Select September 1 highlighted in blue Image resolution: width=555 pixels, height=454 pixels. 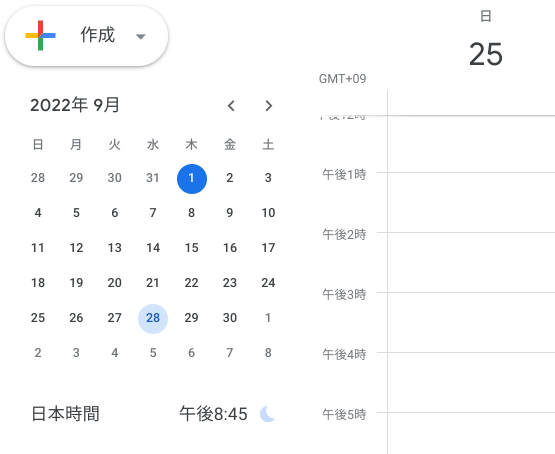pyautogui.click(x=191, y=178)
